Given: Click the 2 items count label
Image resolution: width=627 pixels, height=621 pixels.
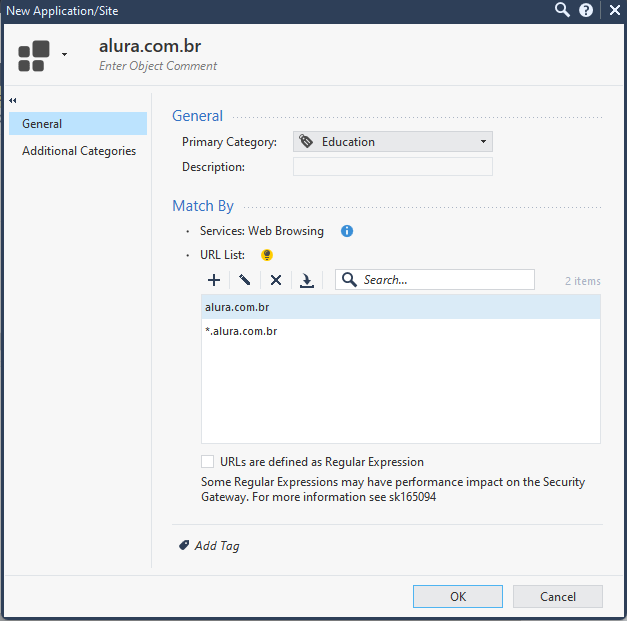Looking at the screenshot, I should click(583, 281).
